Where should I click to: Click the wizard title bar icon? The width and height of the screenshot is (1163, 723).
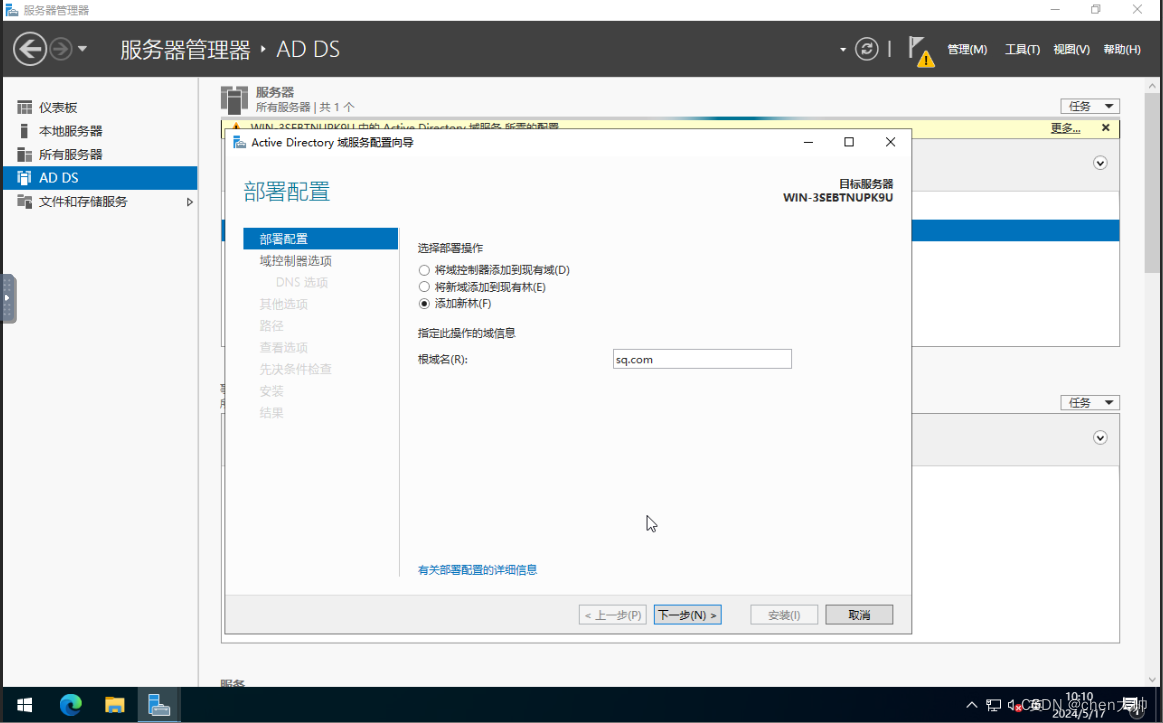pyautogui.click(x=240, y=142)
